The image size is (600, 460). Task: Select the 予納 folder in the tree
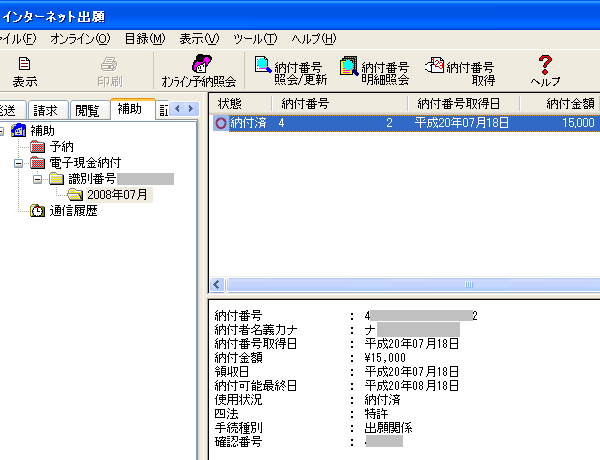click(61, 147)
